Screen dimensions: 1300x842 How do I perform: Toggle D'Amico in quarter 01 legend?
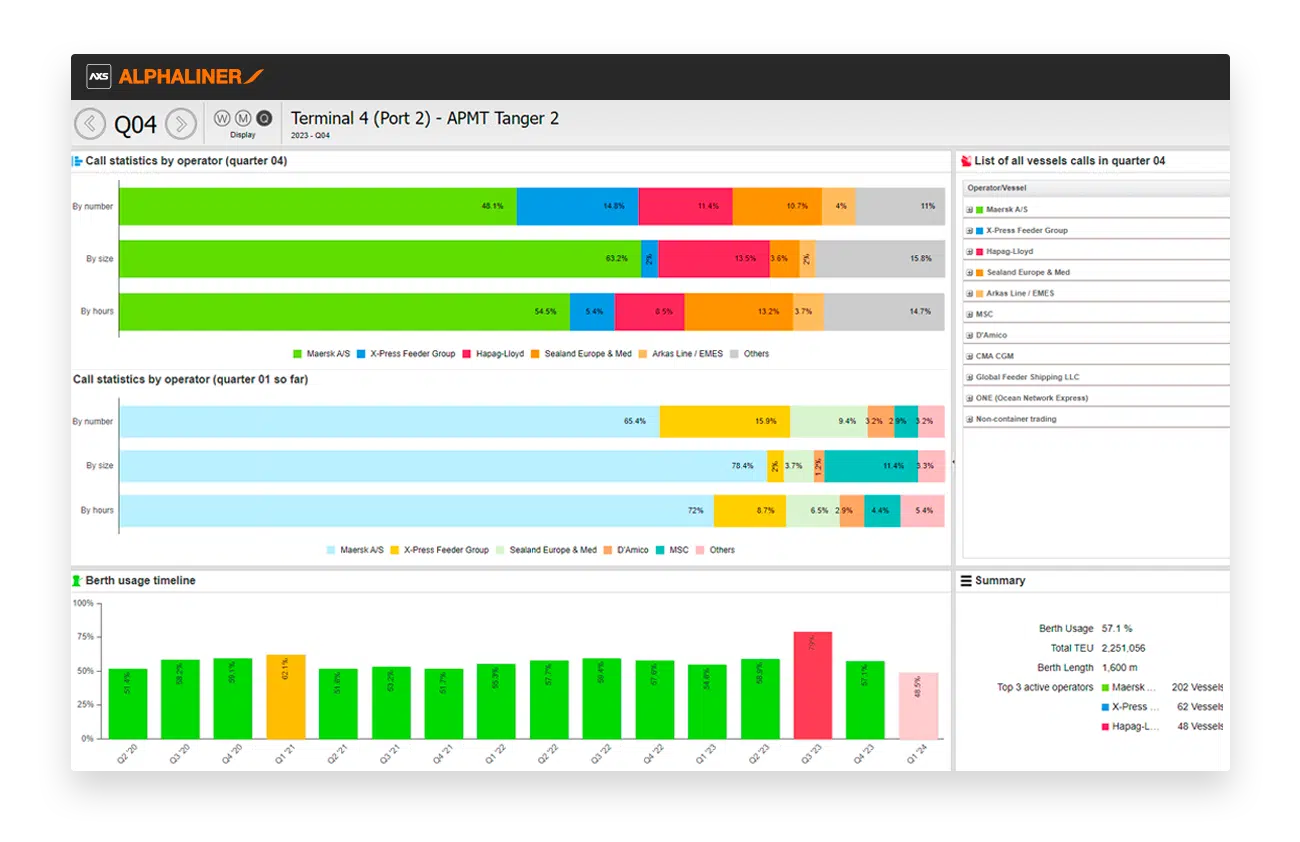[x=627, y=551]
